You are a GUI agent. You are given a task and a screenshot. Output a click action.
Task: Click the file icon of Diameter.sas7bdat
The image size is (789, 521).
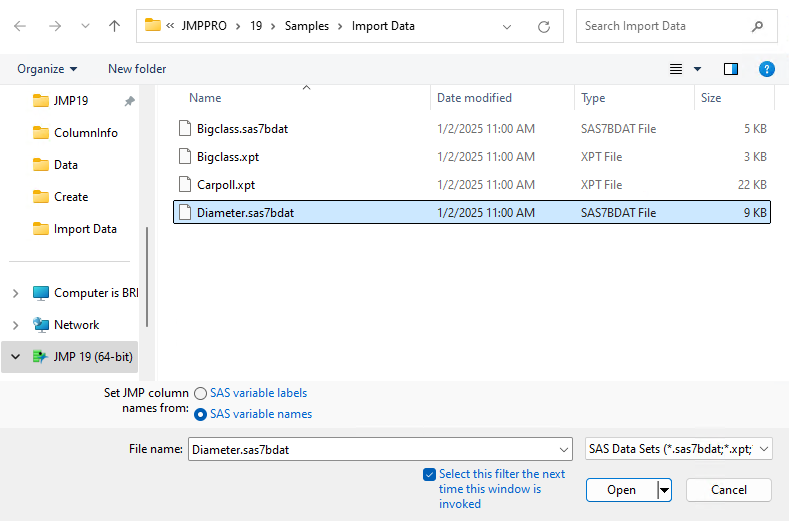pyautogui.click(x=185, y=212)
